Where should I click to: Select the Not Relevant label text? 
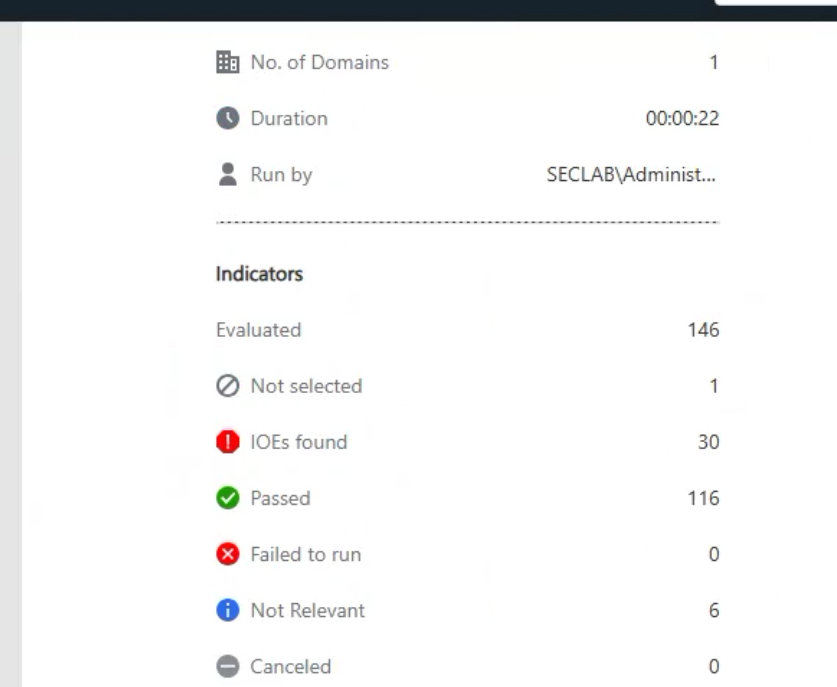pyautogui.click(x=307, y=610)
